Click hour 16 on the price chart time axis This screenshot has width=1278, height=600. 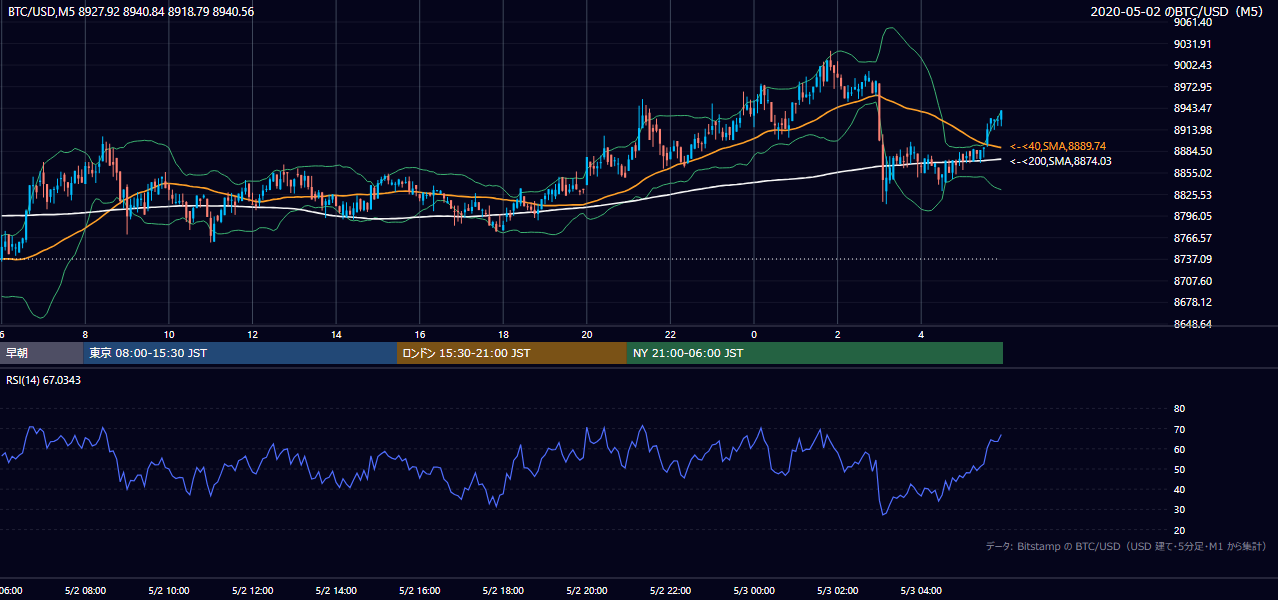point(421,334)
